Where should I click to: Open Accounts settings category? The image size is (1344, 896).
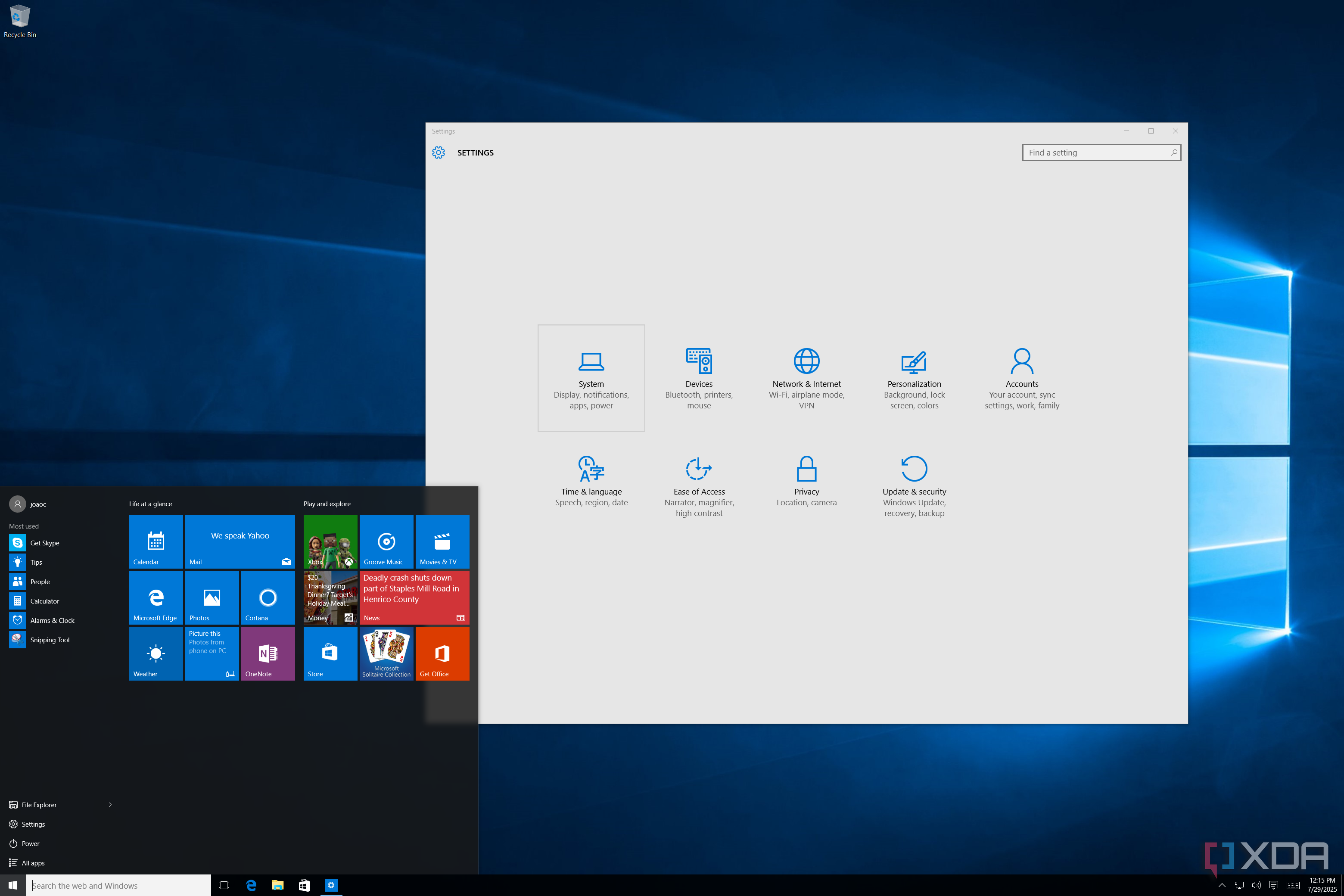[1022, 378]
